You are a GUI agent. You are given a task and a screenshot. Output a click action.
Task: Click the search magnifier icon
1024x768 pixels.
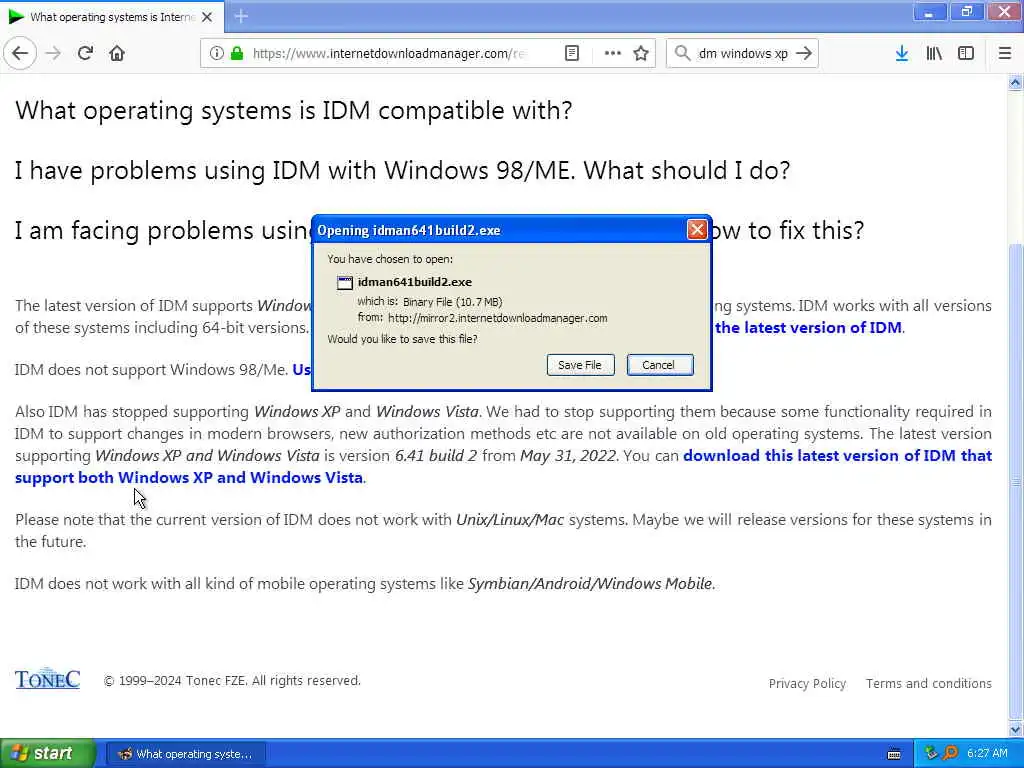click(682, 54)
